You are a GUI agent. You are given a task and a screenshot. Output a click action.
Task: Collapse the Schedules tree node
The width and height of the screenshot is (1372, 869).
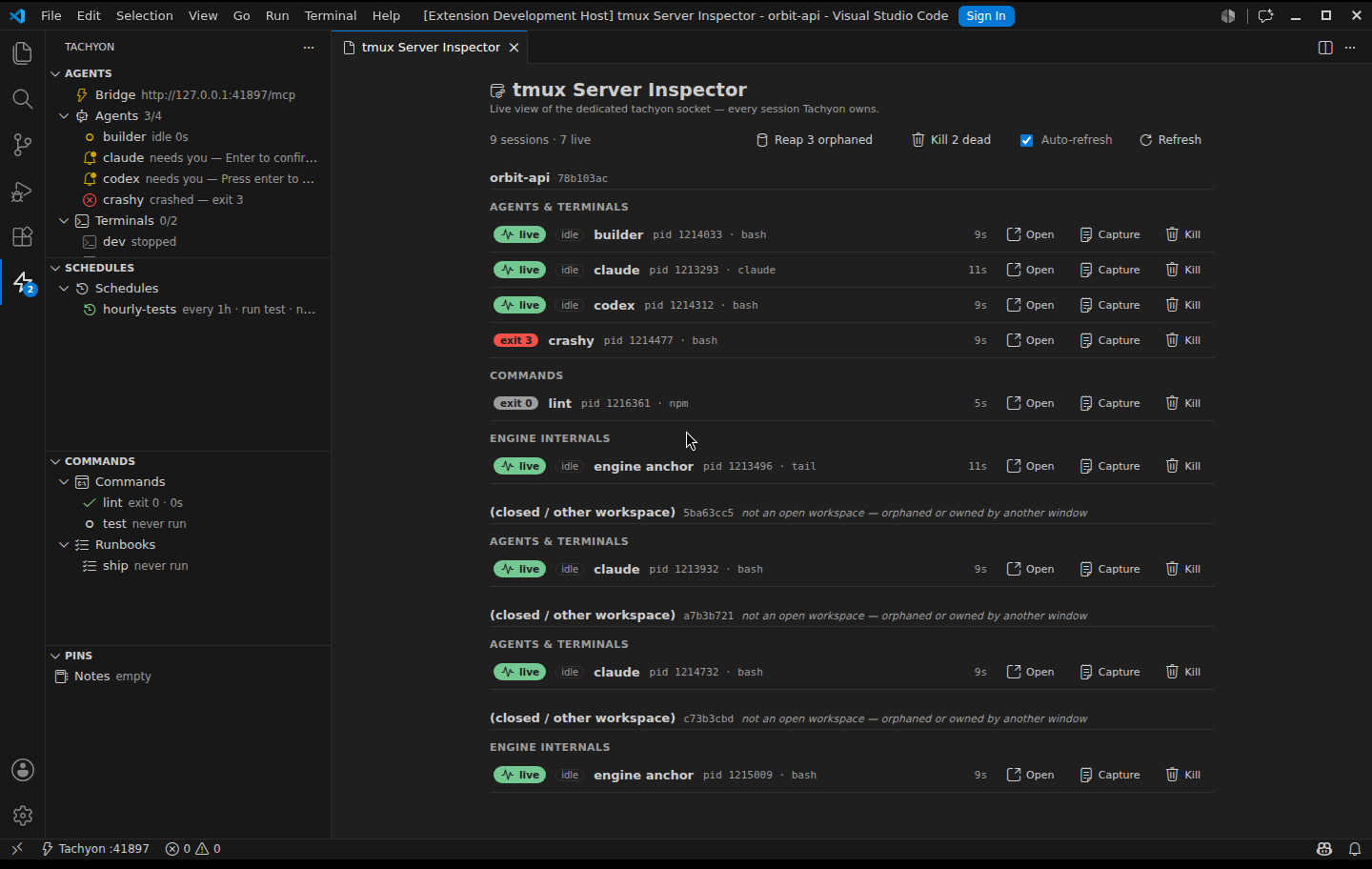(x=64, y=289)
